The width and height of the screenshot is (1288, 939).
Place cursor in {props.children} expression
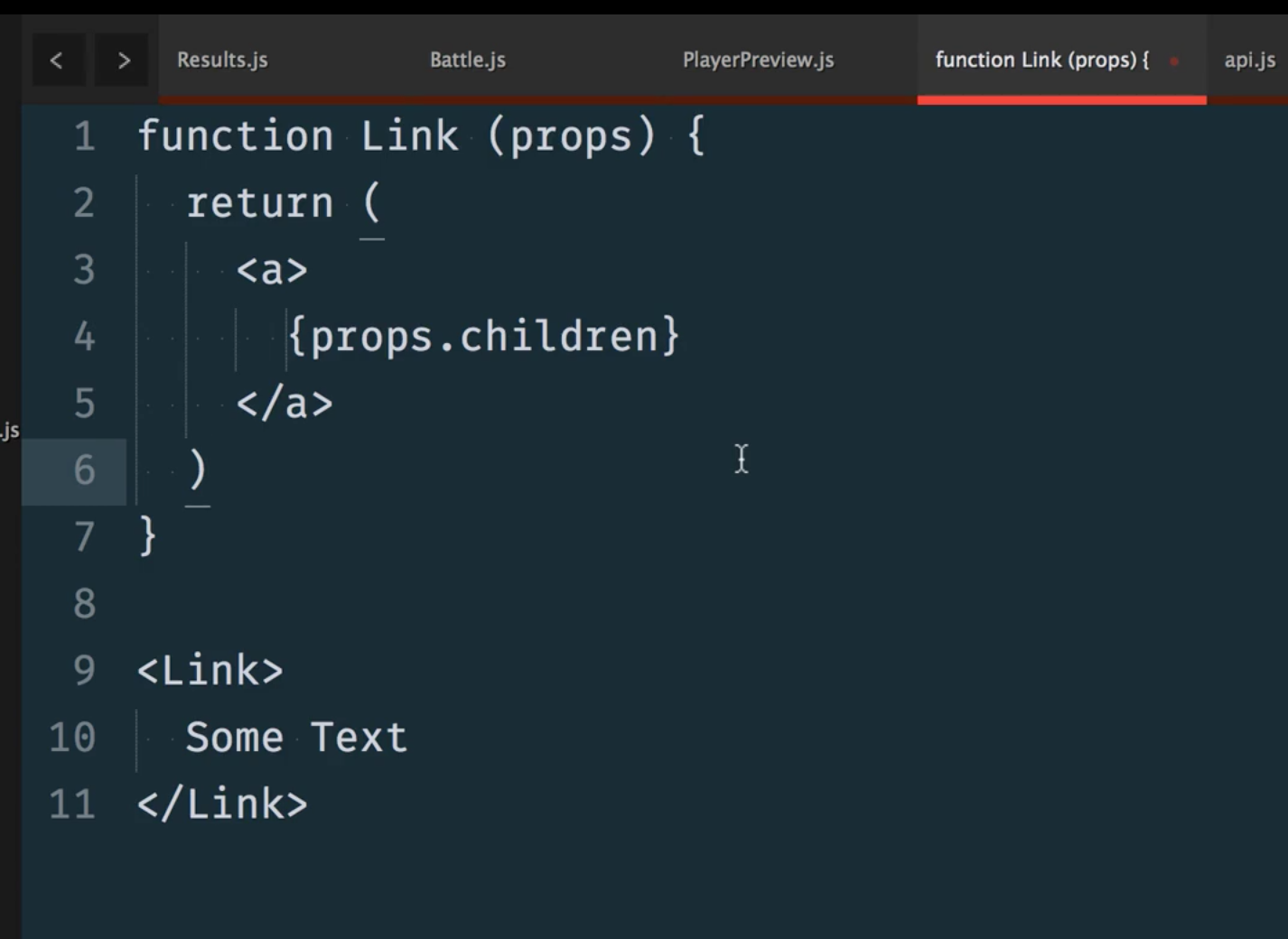(483, 337)
